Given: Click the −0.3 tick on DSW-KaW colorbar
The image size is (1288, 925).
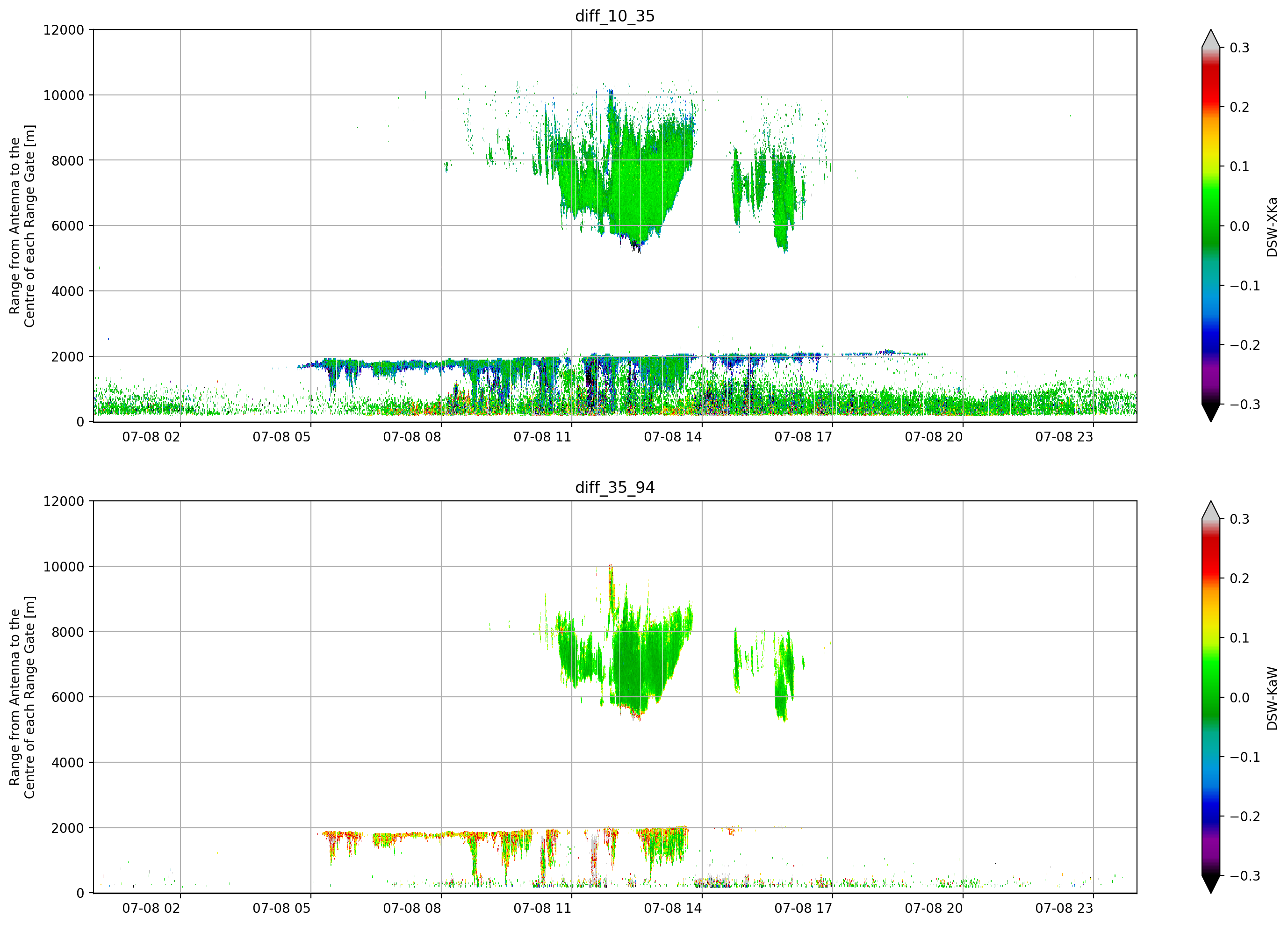Looking at the screenshot, I should pyautogui.click(x=1245, y=876).
